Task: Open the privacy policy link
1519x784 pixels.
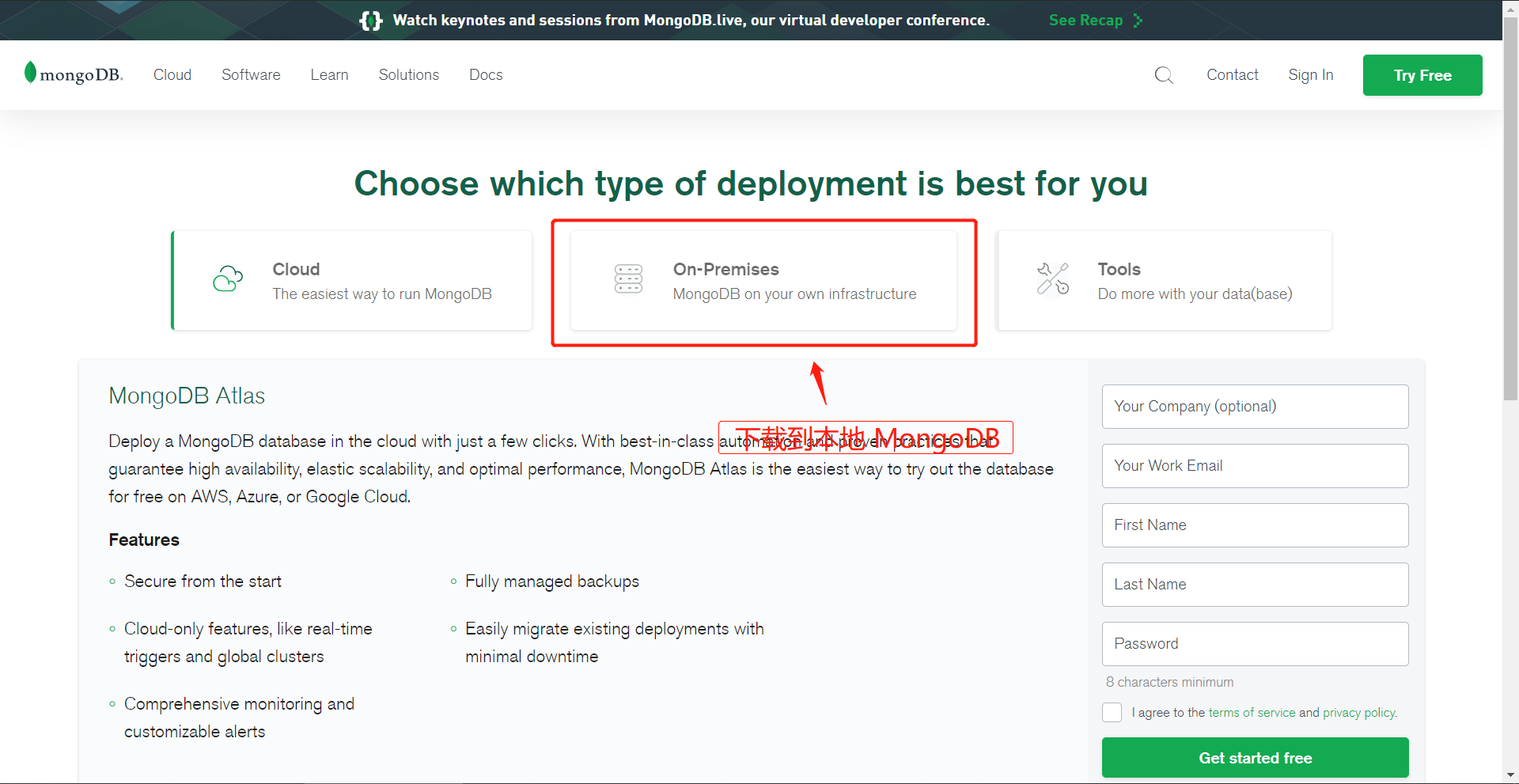Action: pos(1360,712)
